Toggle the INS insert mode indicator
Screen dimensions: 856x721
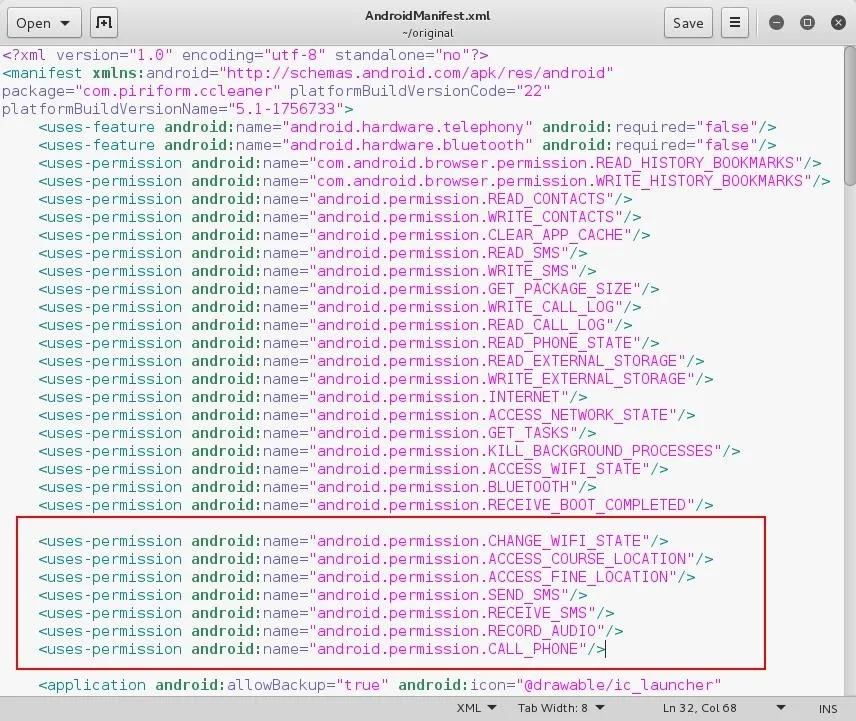click(828, 708)
